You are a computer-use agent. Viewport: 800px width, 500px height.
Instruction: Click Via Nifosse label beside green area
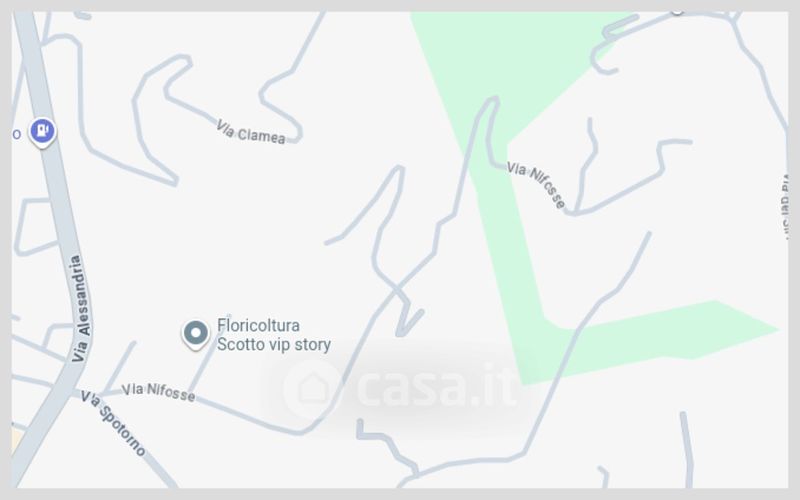pos(537,184)
